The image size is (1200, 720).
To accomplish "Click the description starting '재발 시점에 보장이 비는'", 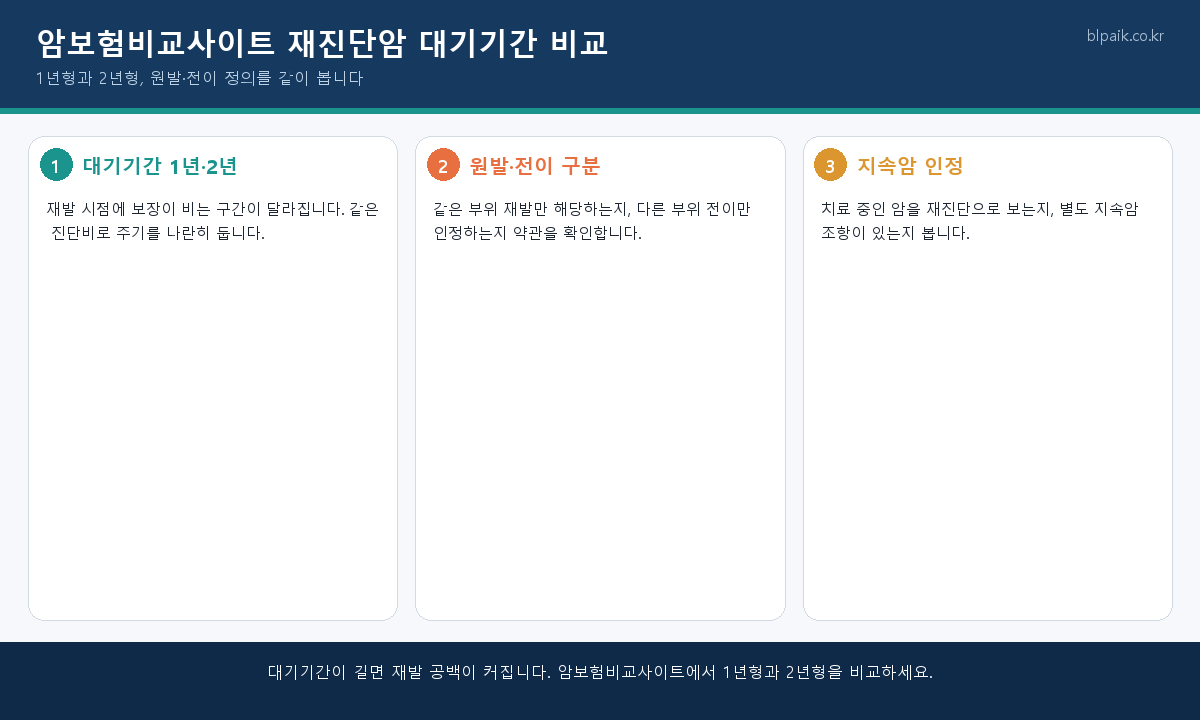I will pyautogui.click(x=213, y=221).
